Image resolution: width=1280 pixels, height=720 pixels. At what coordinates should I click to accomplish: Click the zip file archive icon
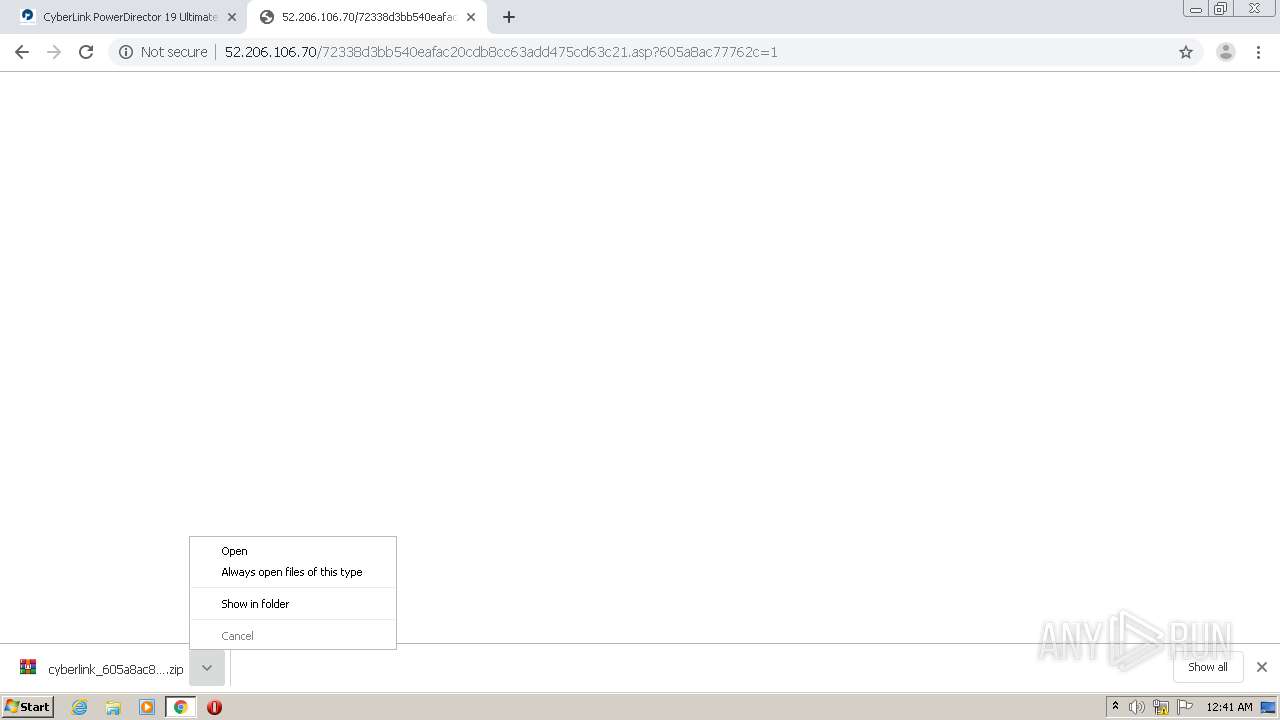pos(28,668)
